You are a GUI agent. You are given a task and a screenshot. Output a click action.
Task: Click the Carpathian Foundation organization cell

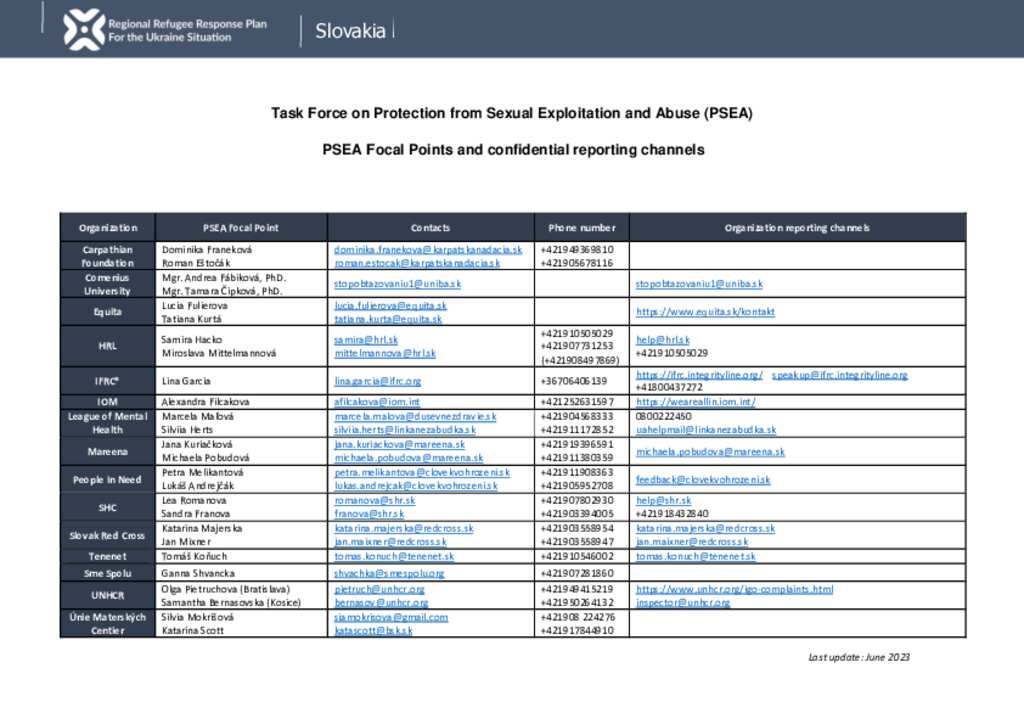coord(108,257)
